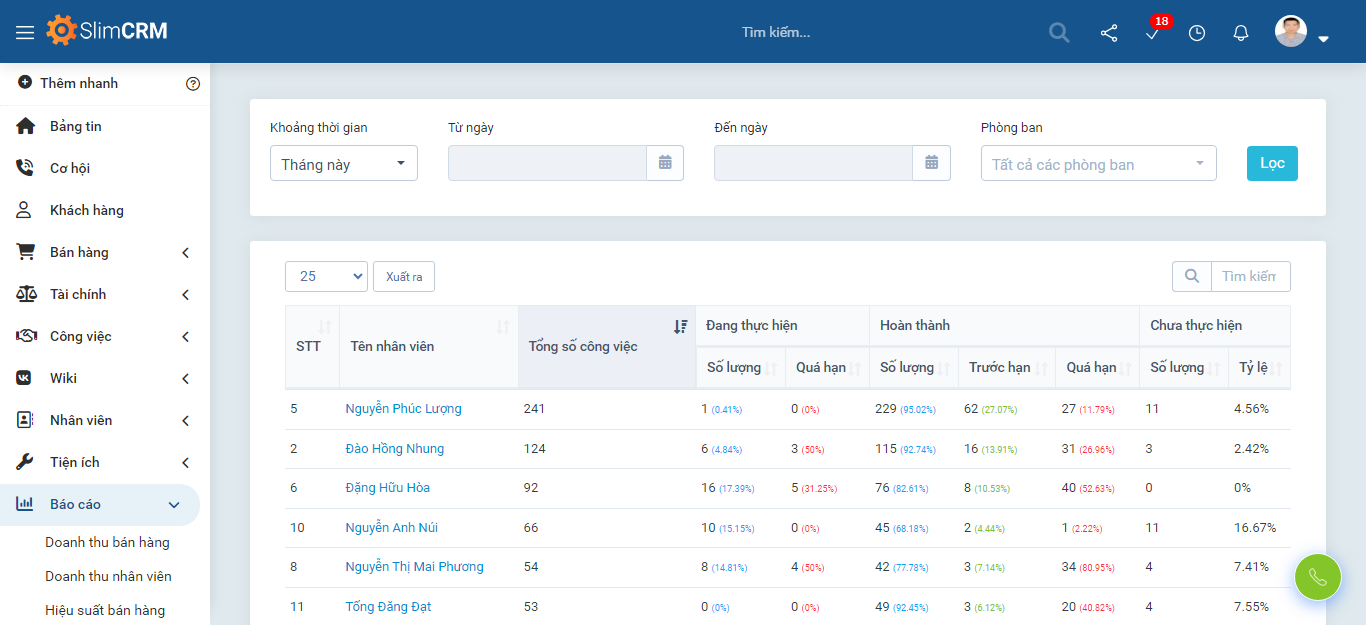Open Bảng tin in the sidebar
1366x625 pixels.
(x=76, y=126)
